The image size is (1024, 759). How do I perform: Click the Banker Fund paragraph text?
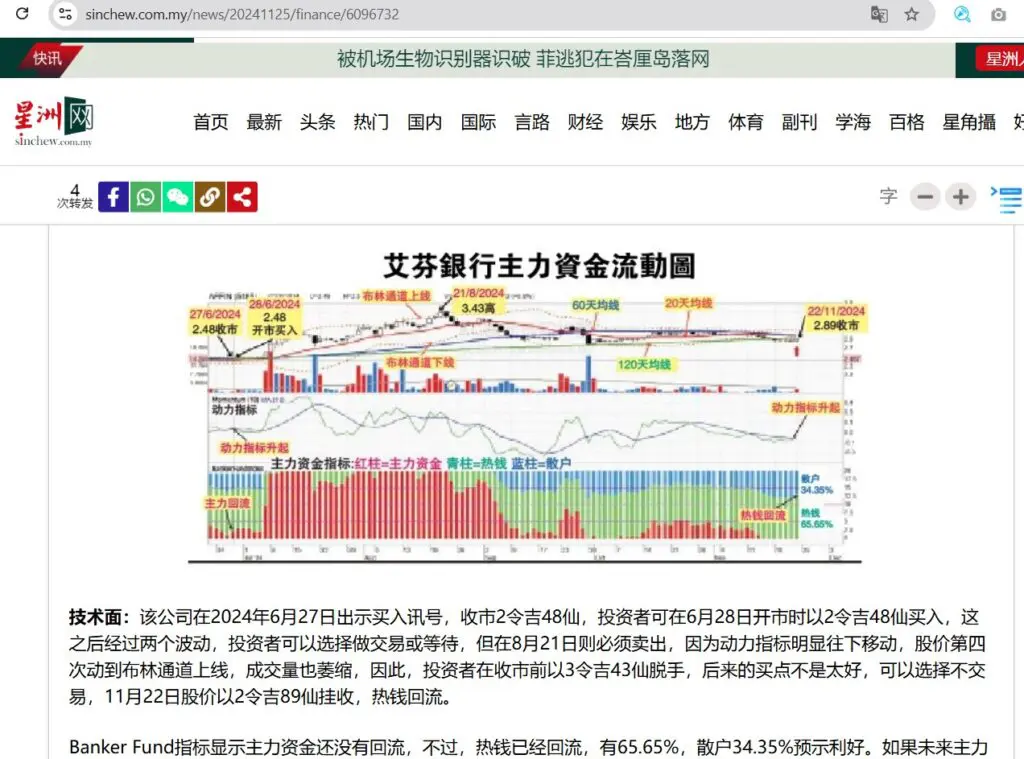pos(528,747)
